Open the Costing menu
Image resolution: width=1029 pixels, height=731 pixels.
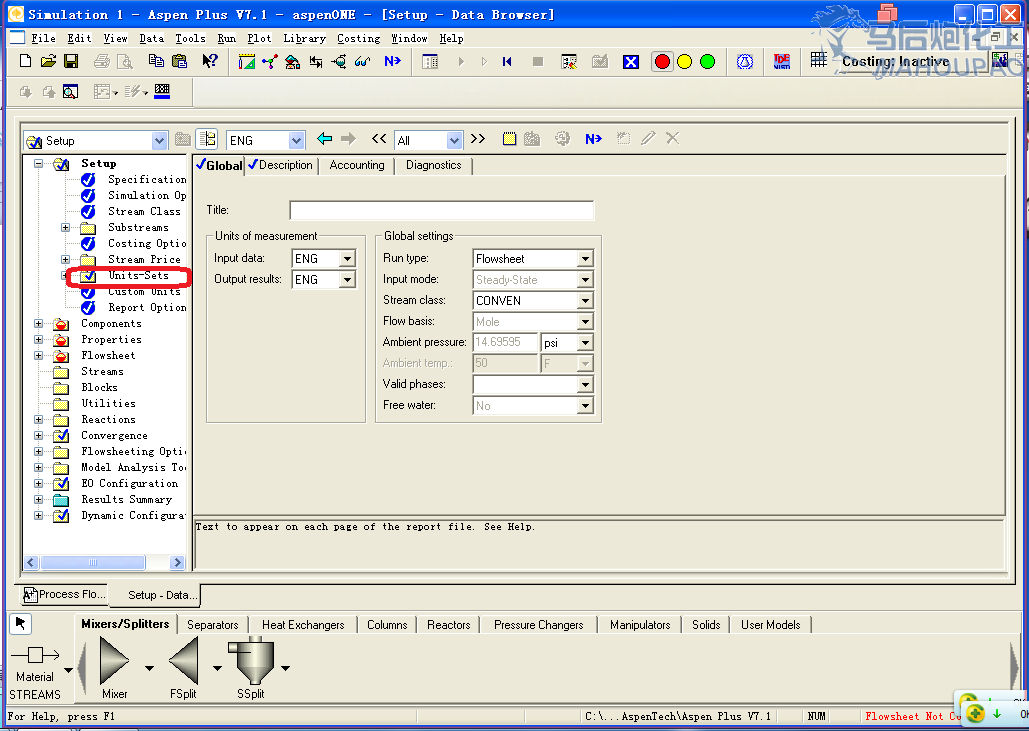[358, 38]
